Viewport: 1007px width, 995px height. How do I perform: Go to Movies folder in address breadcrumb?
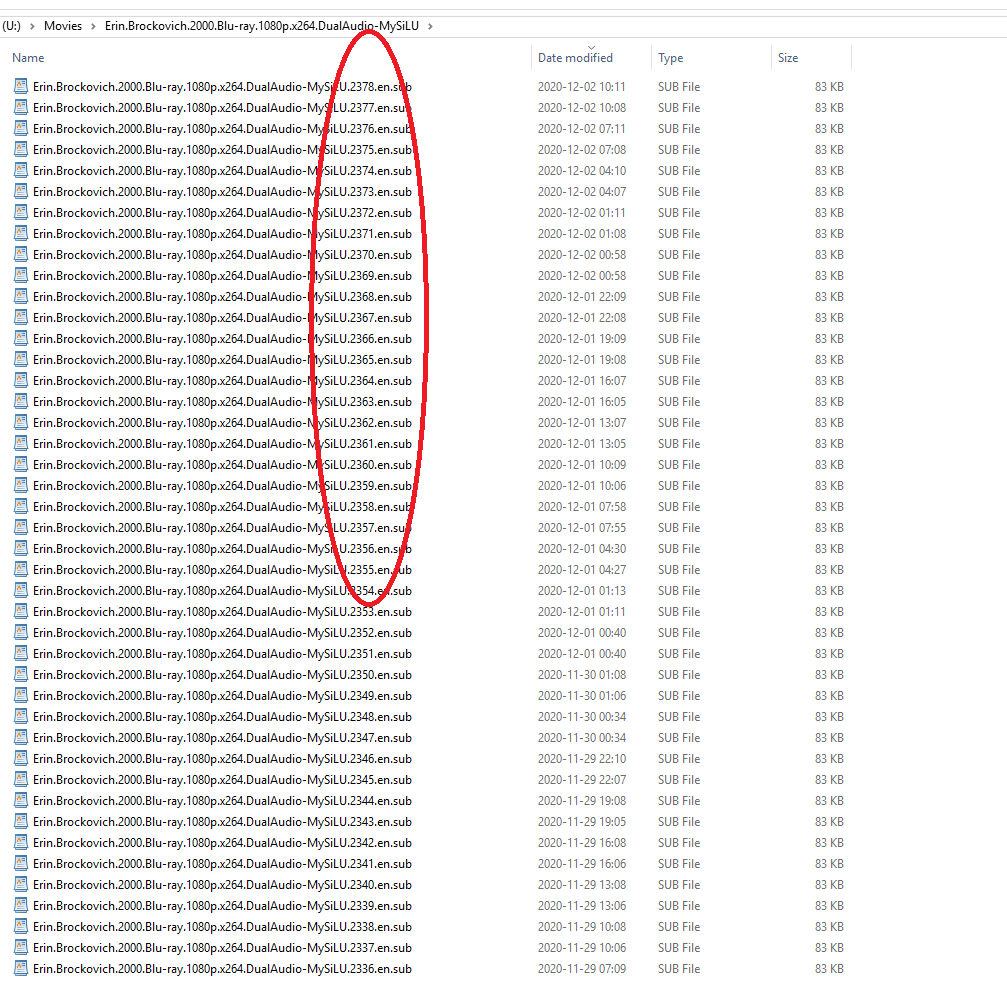pyautogui.click(x=63, y=26)
